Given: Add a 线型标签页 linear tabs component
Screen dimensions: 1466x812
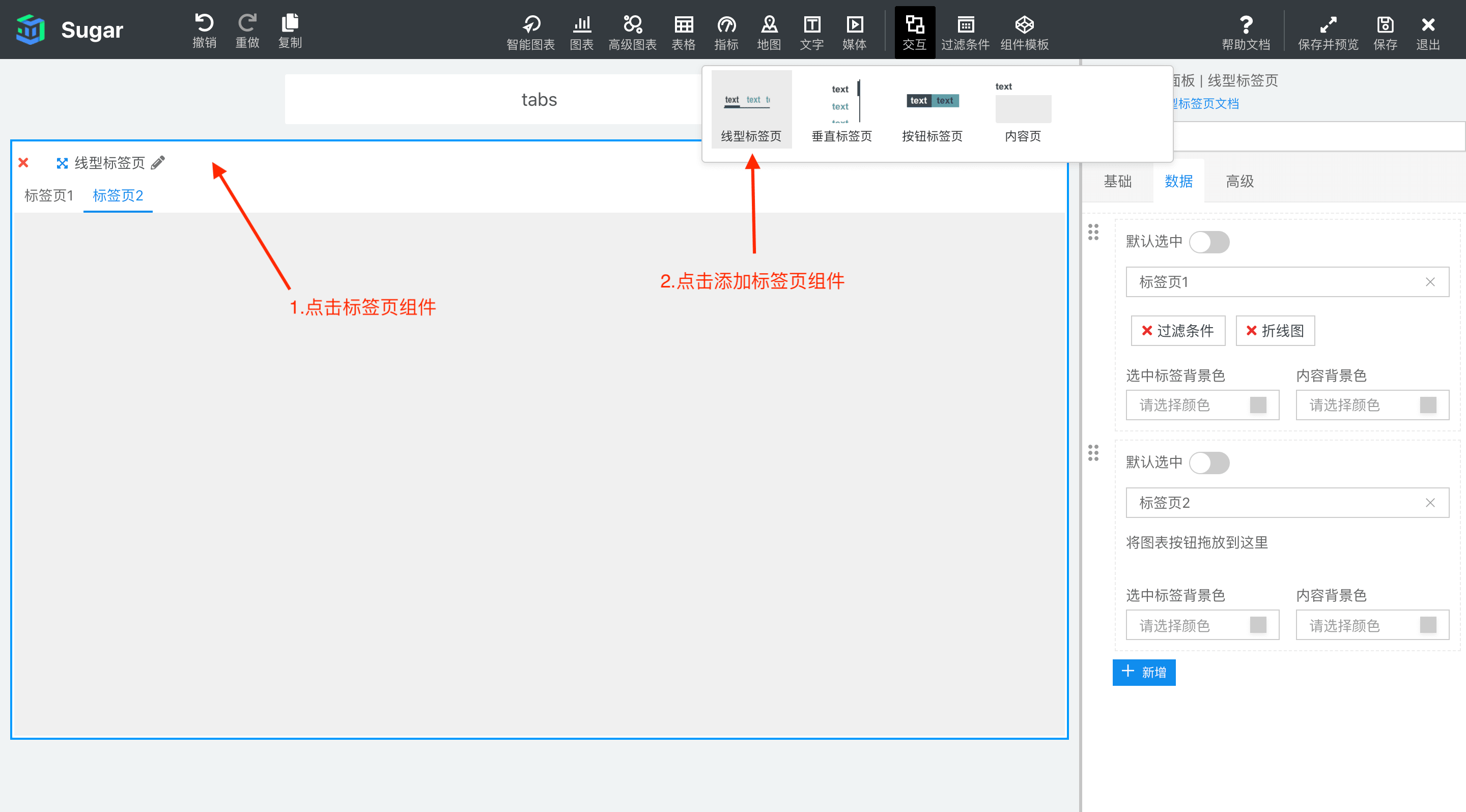Looking at the screenshot, I should (x=751, y=110).
